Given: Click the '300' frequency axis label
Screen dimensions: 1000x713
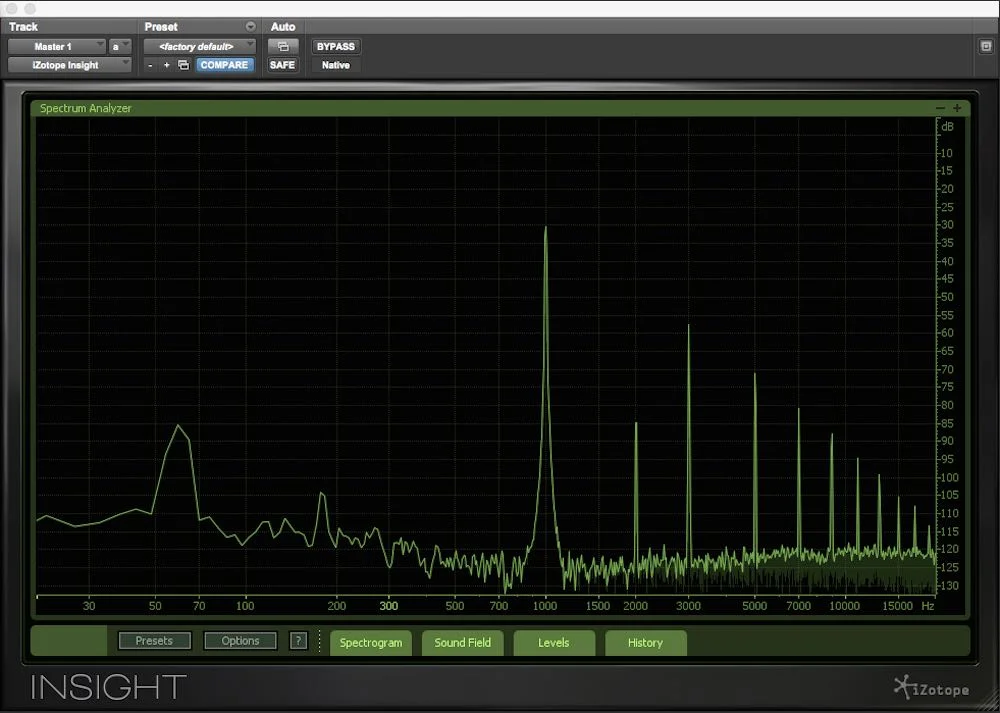Looking at the screenshot, I should coord(388,606).
